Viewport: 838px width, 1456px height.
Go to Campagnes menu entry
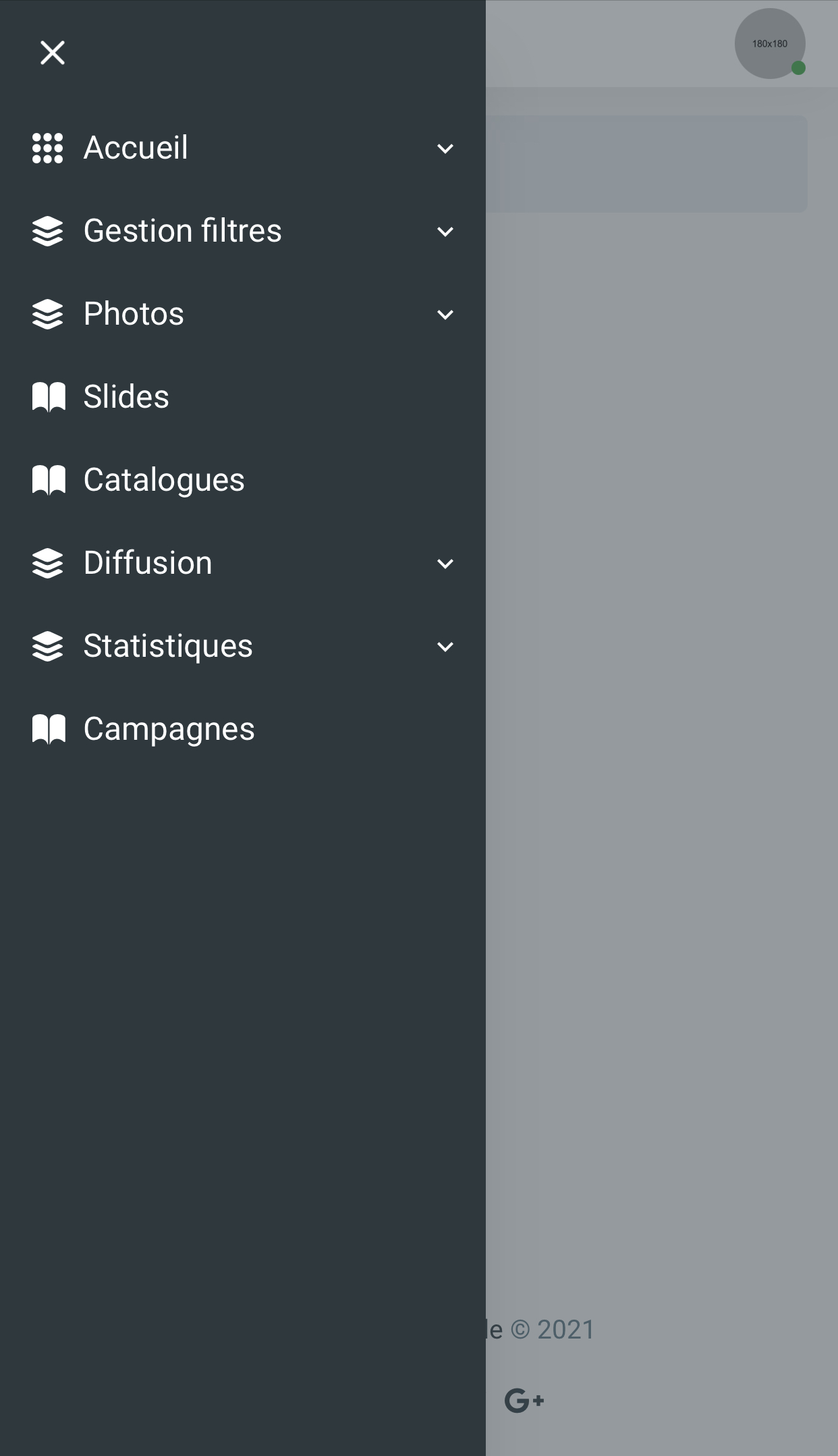click(x=243, y=729)
